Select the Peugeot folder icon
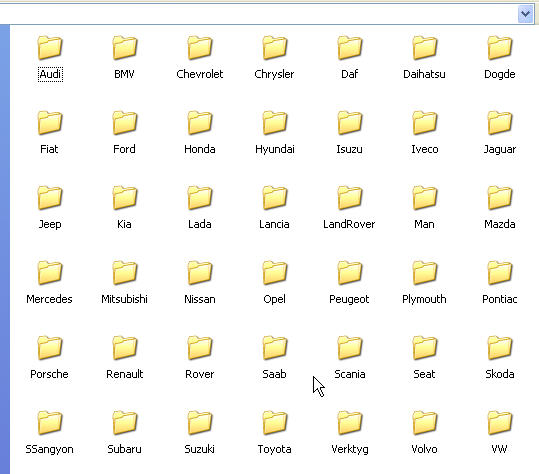Viewport: 539px width, 474px height. 350,272
